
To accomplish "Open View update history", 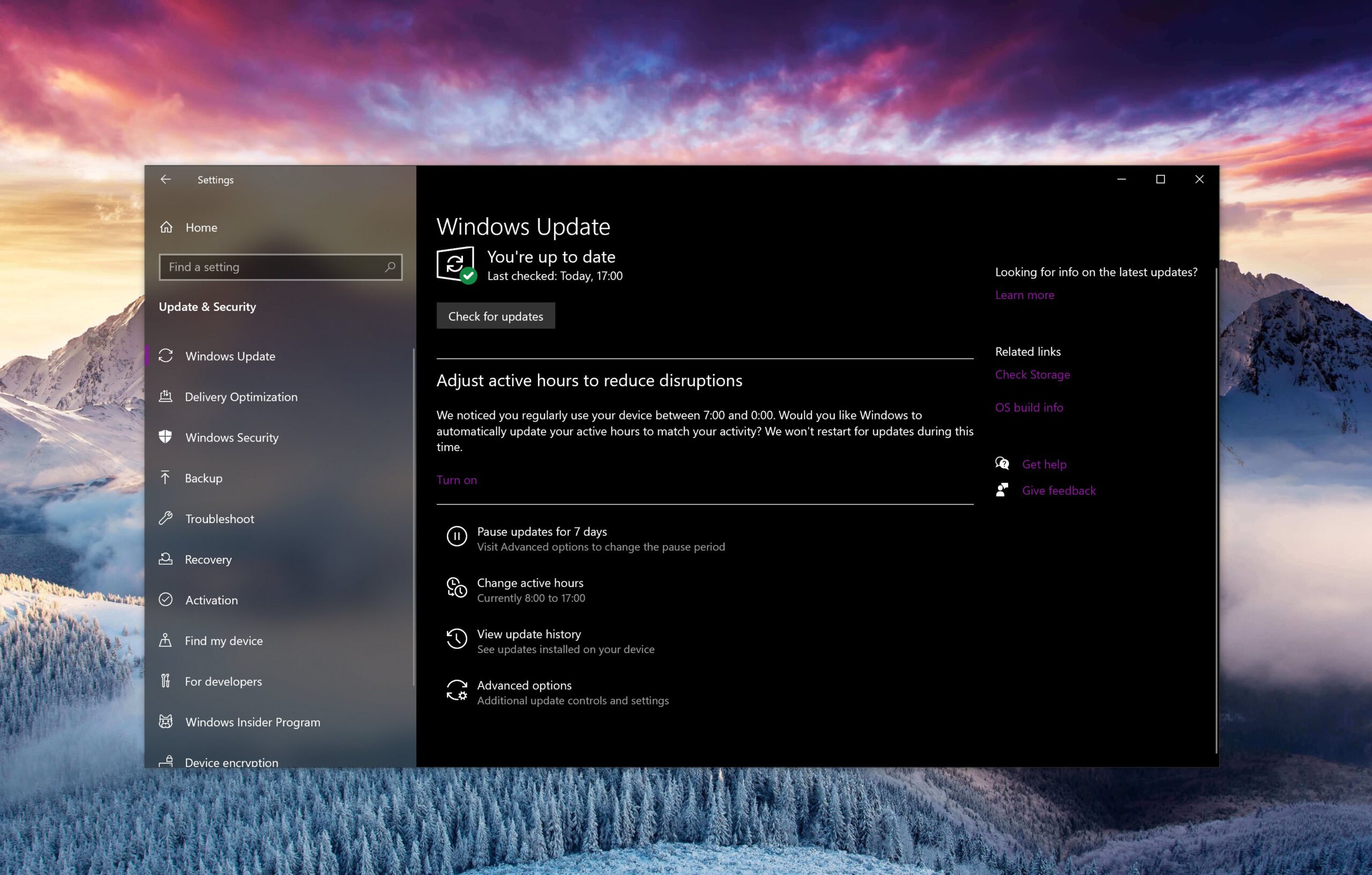I will point(705,641).
